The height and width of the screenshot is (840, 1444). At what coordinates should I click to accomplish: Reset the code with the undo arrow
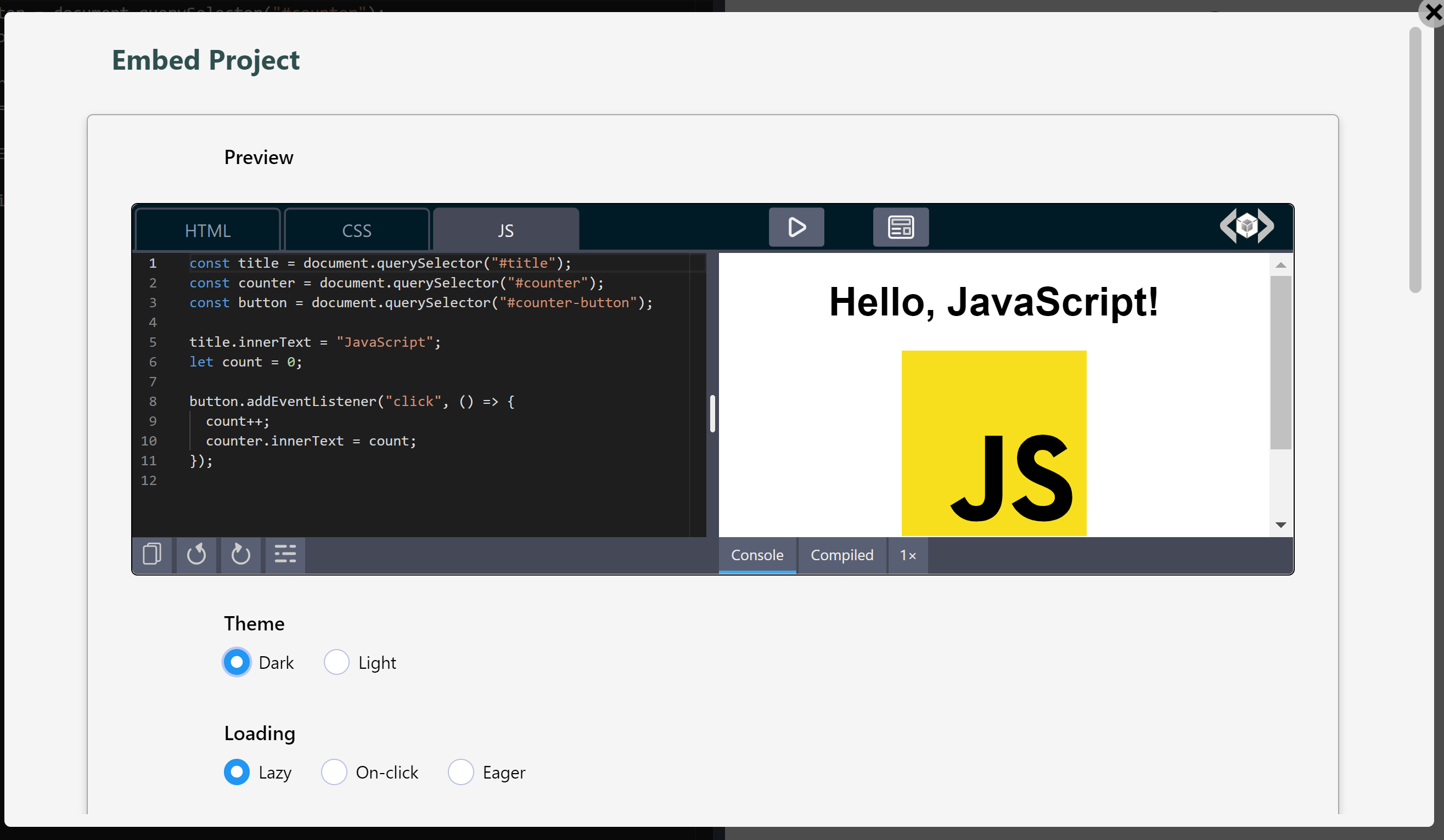pyautogui.click(x=196, y=554)
